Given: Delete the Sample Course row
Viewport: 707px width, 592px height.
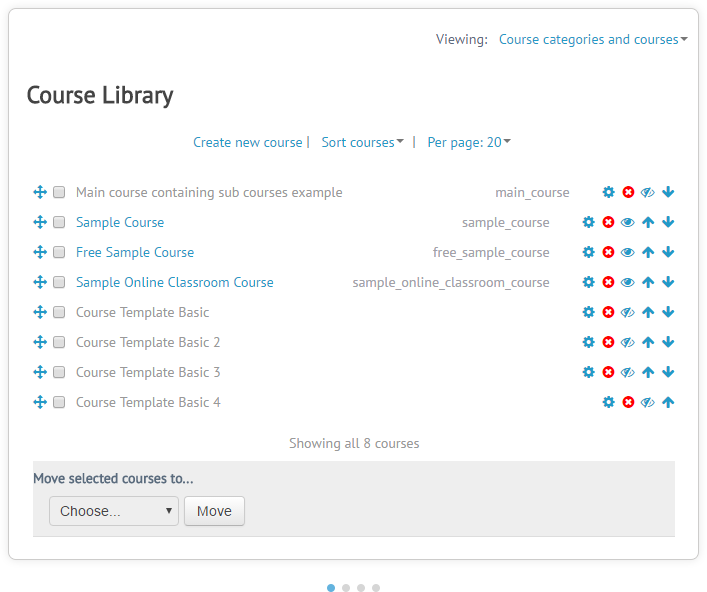Looking at the screenshot, I should coord(608,222).
